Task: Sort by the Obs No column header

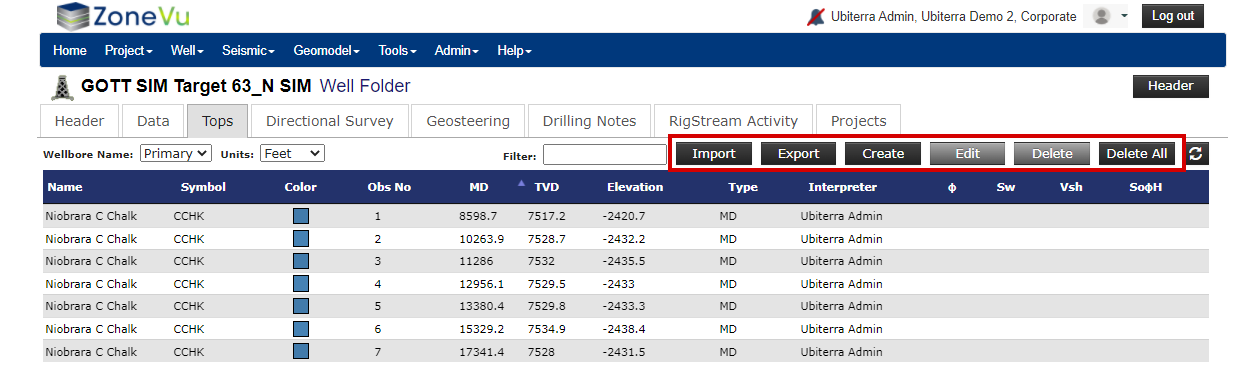Action: coord(389,187)
